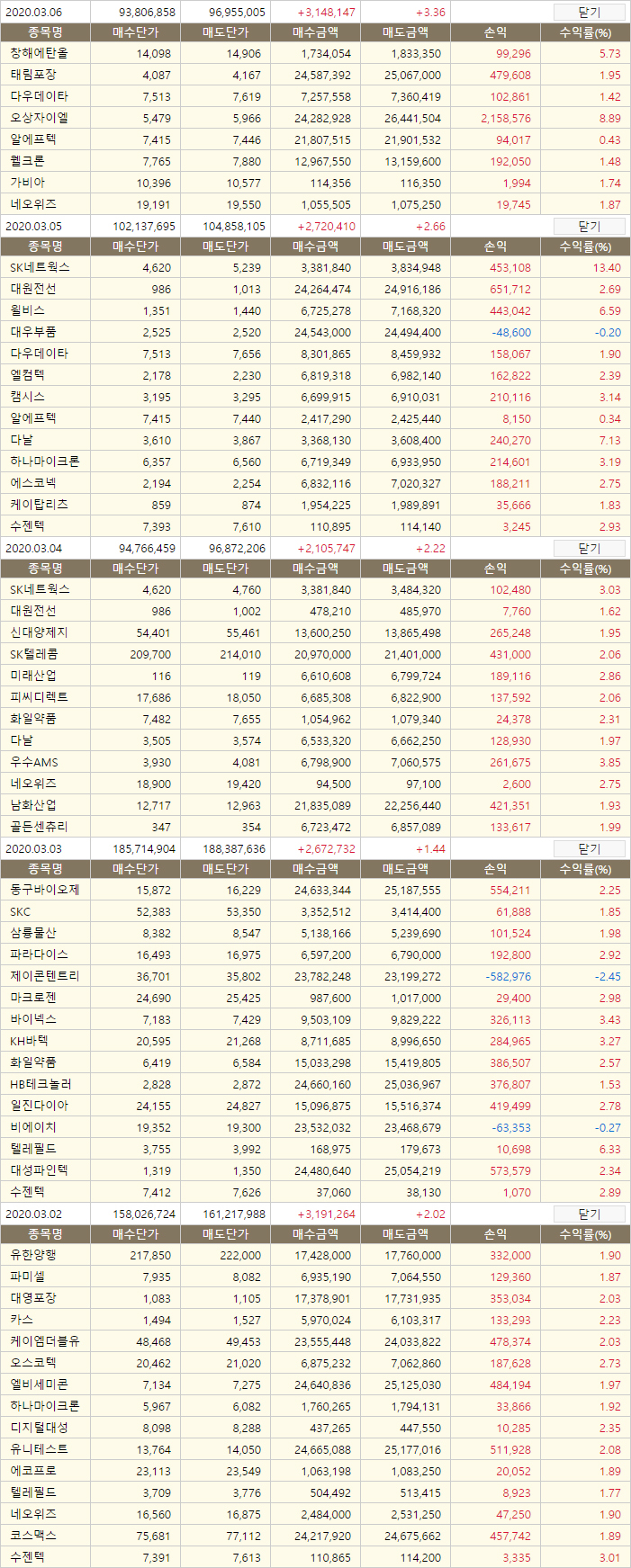Click 비에이치 loss value -63,353
The width and height of the screenshot is (631, 1568).
tap(511, 1128)
